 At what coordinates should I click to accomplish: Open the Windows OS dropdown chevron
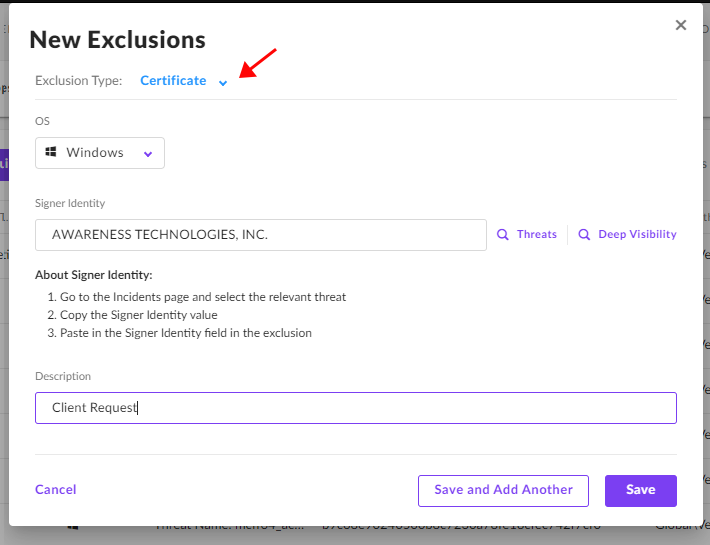(148, 154)
